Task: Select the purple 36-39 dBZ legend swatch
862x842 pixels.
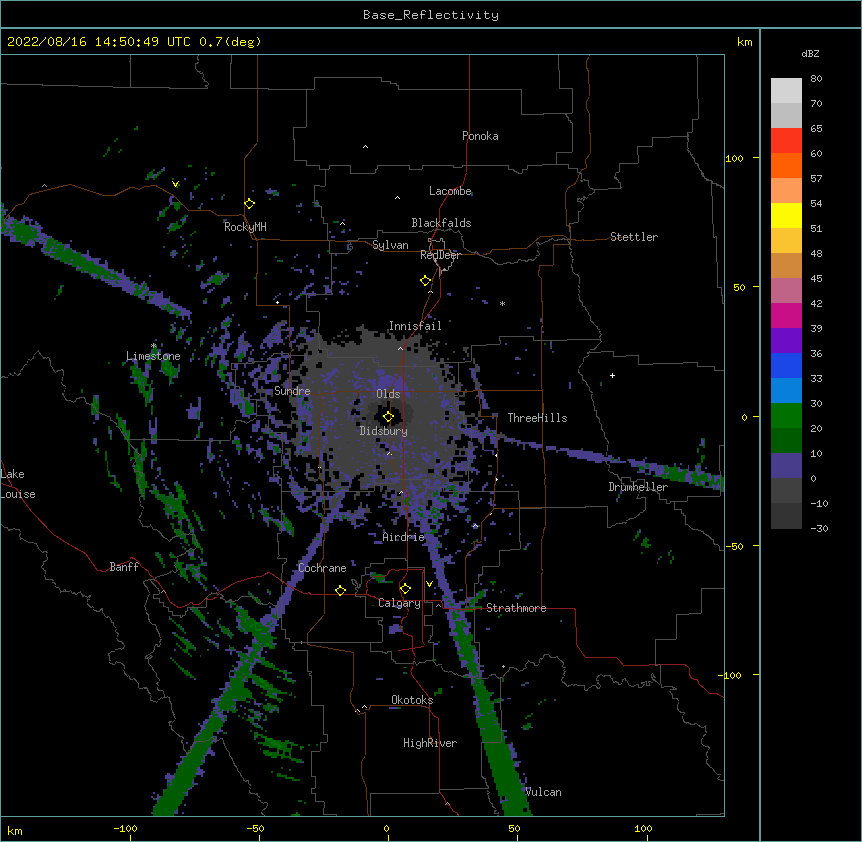Action: (786, 340)
